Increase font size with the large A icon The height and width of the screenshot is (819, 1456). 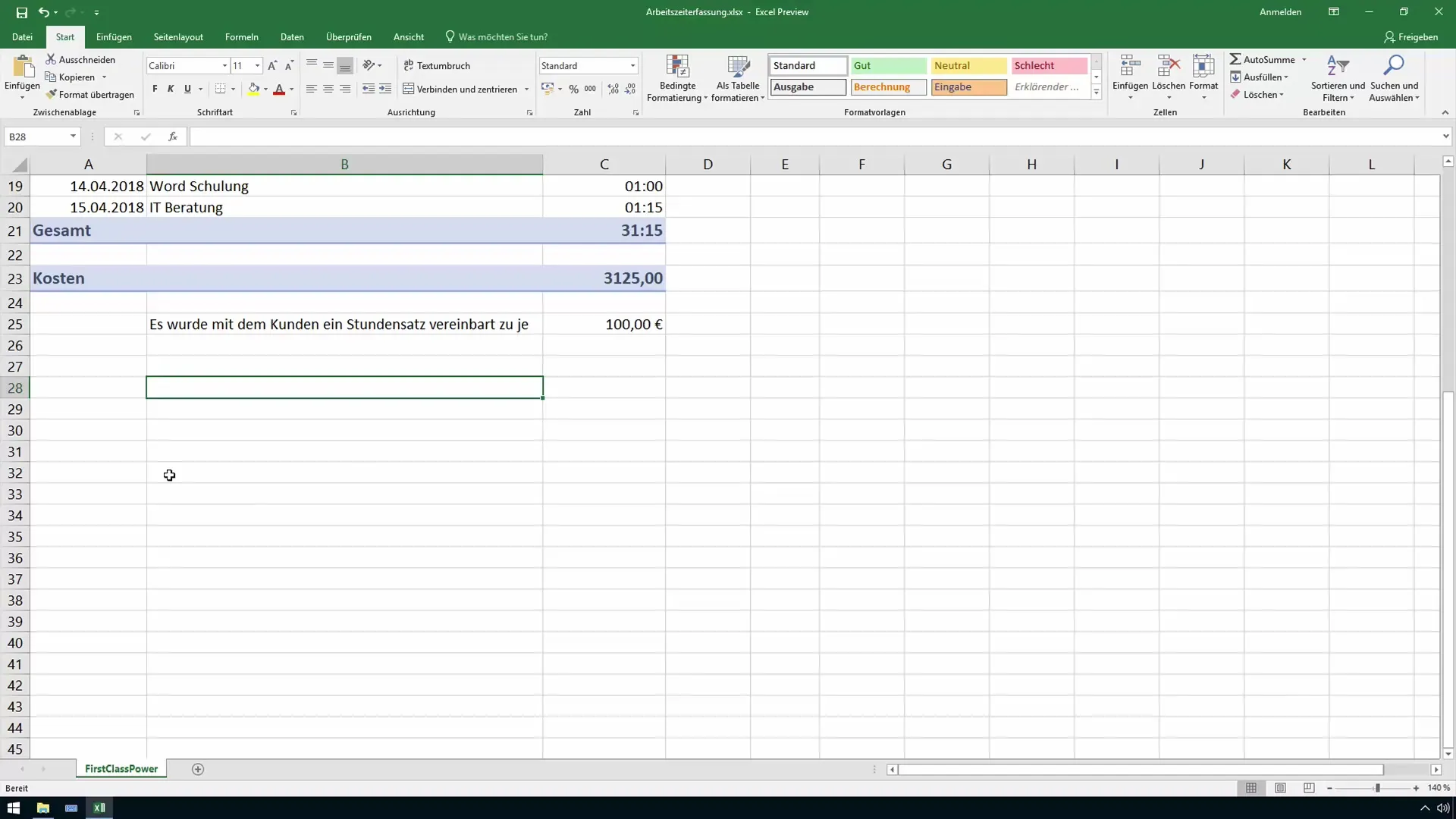pyautogui.click(x=272, y=66)
